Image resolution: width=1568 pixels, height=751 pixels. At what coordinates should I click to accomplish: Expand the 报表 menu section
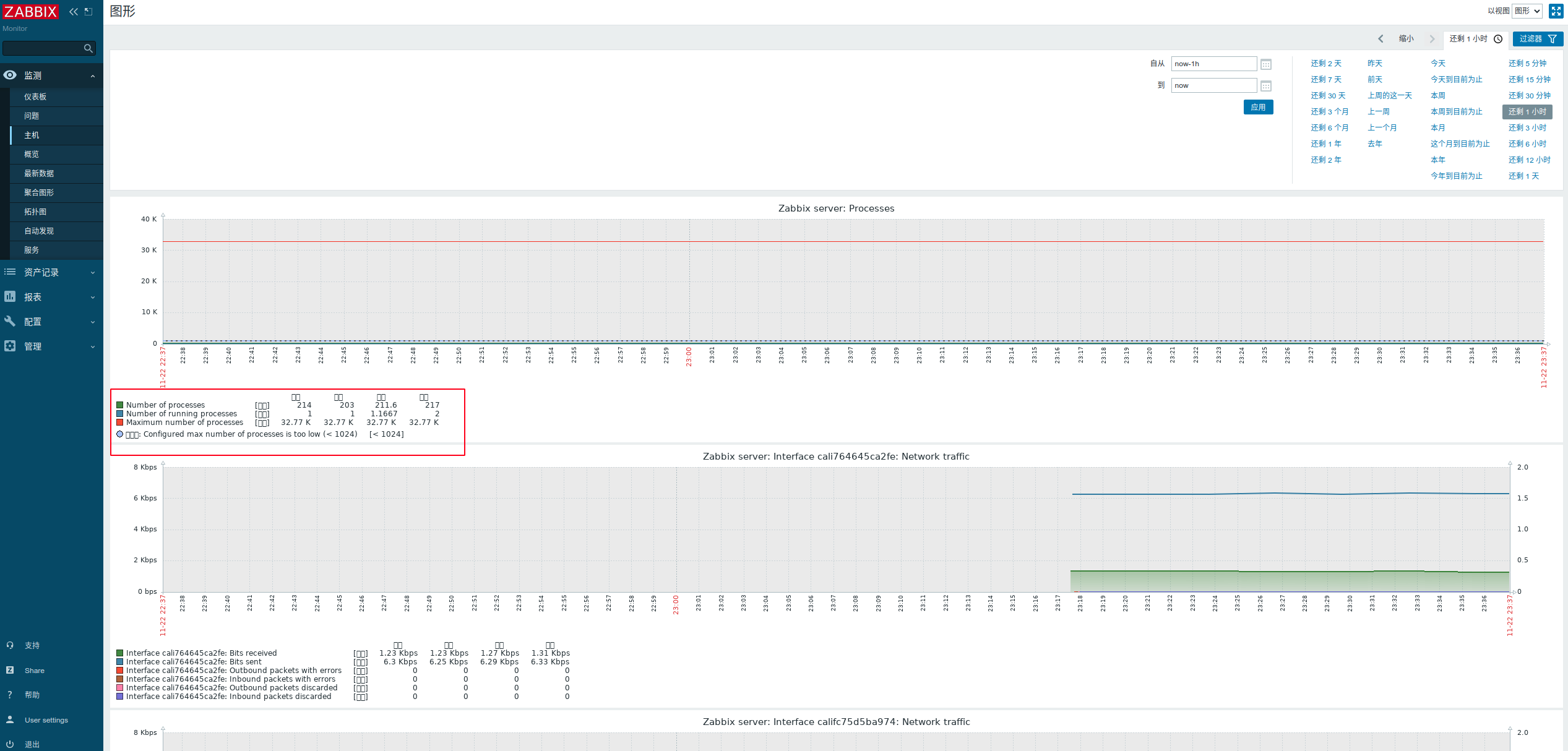[93, 298]
